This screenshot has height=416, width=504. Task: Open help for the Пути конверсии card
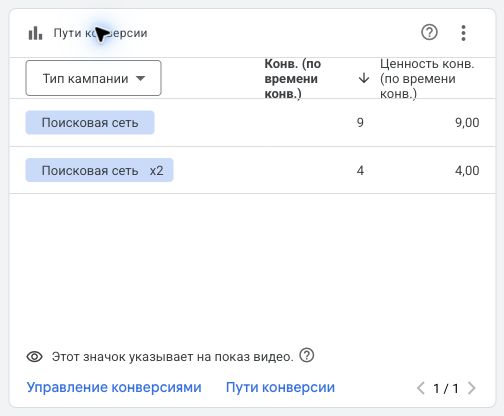429,33
